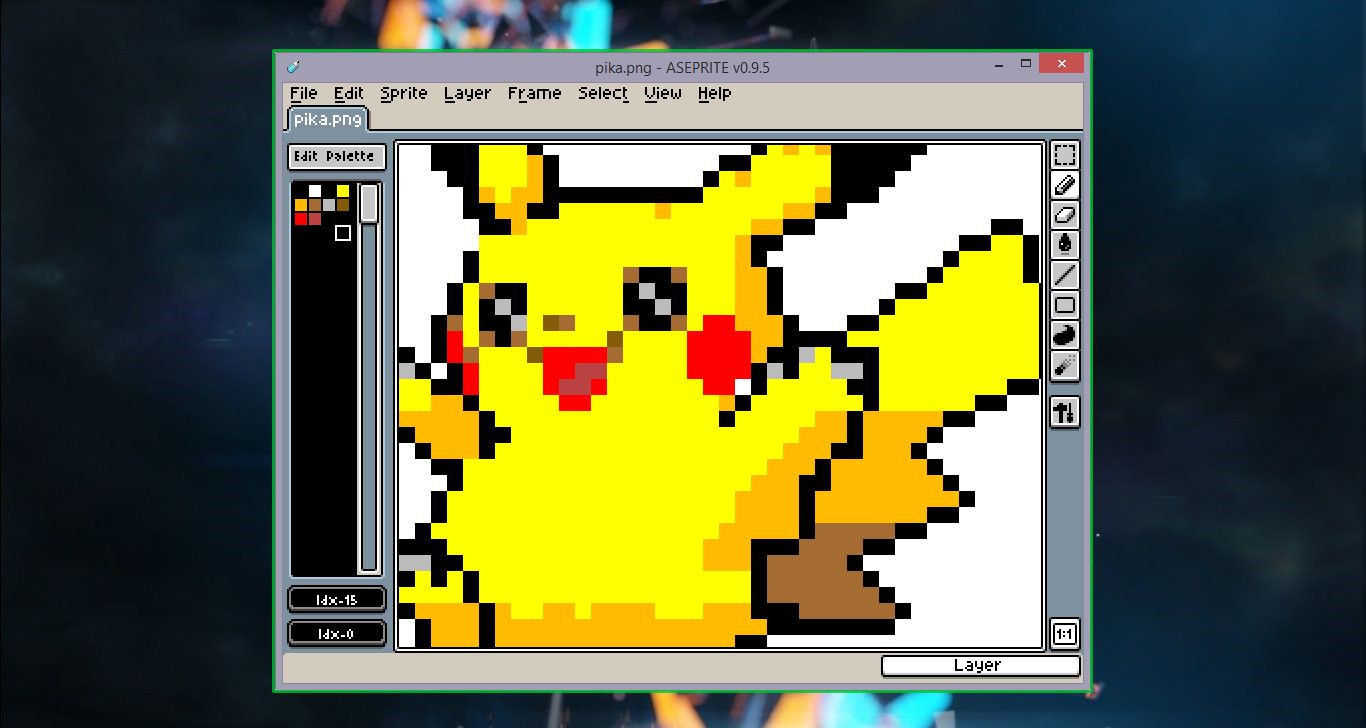Pick the light brown palette swatch
The width and height of the screenshot is (1366, 728).
pos(315,205)
